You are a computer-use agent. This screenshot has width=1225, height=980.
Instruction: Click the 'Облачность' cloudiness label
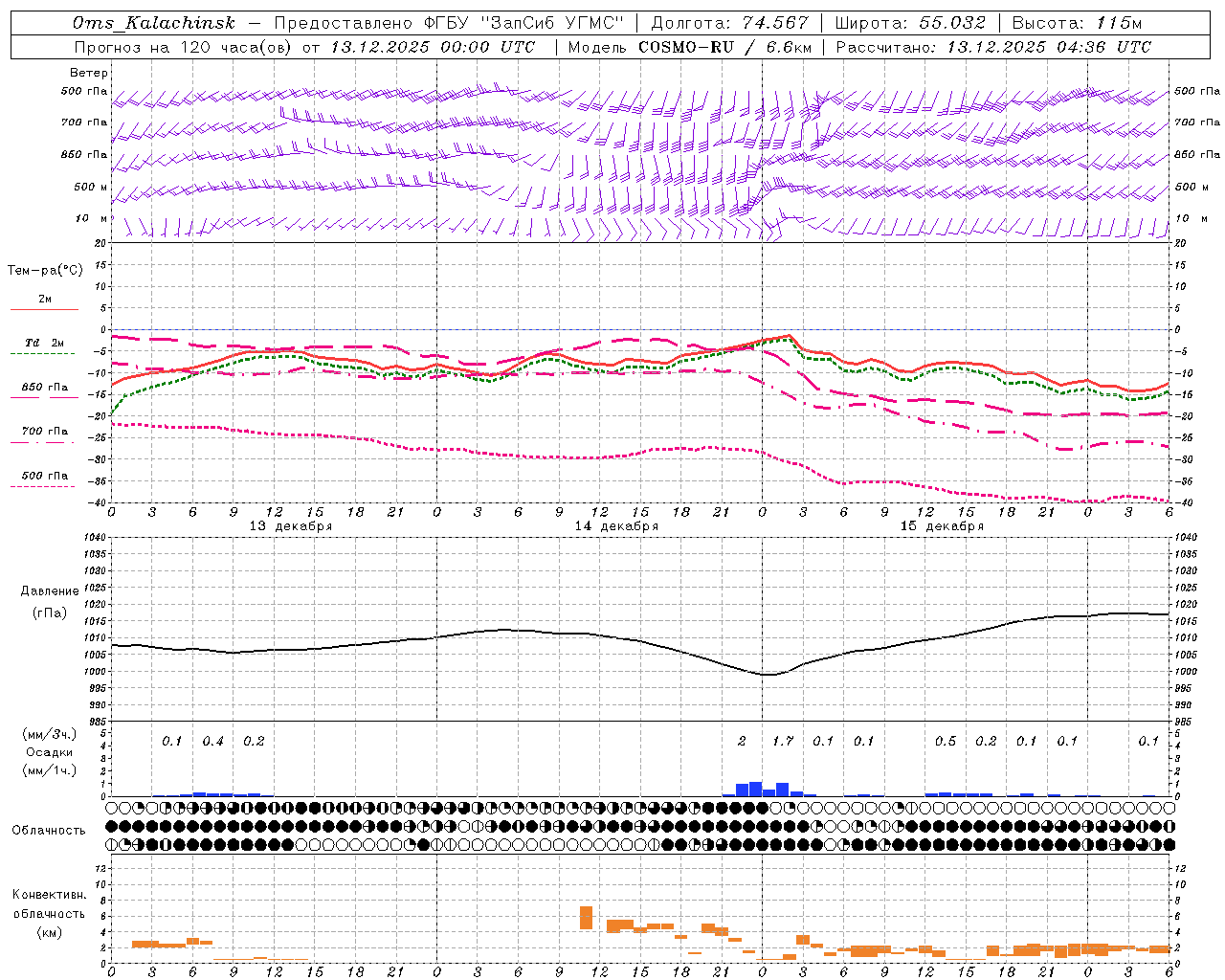pyautogui.click(x=49, y=830)
